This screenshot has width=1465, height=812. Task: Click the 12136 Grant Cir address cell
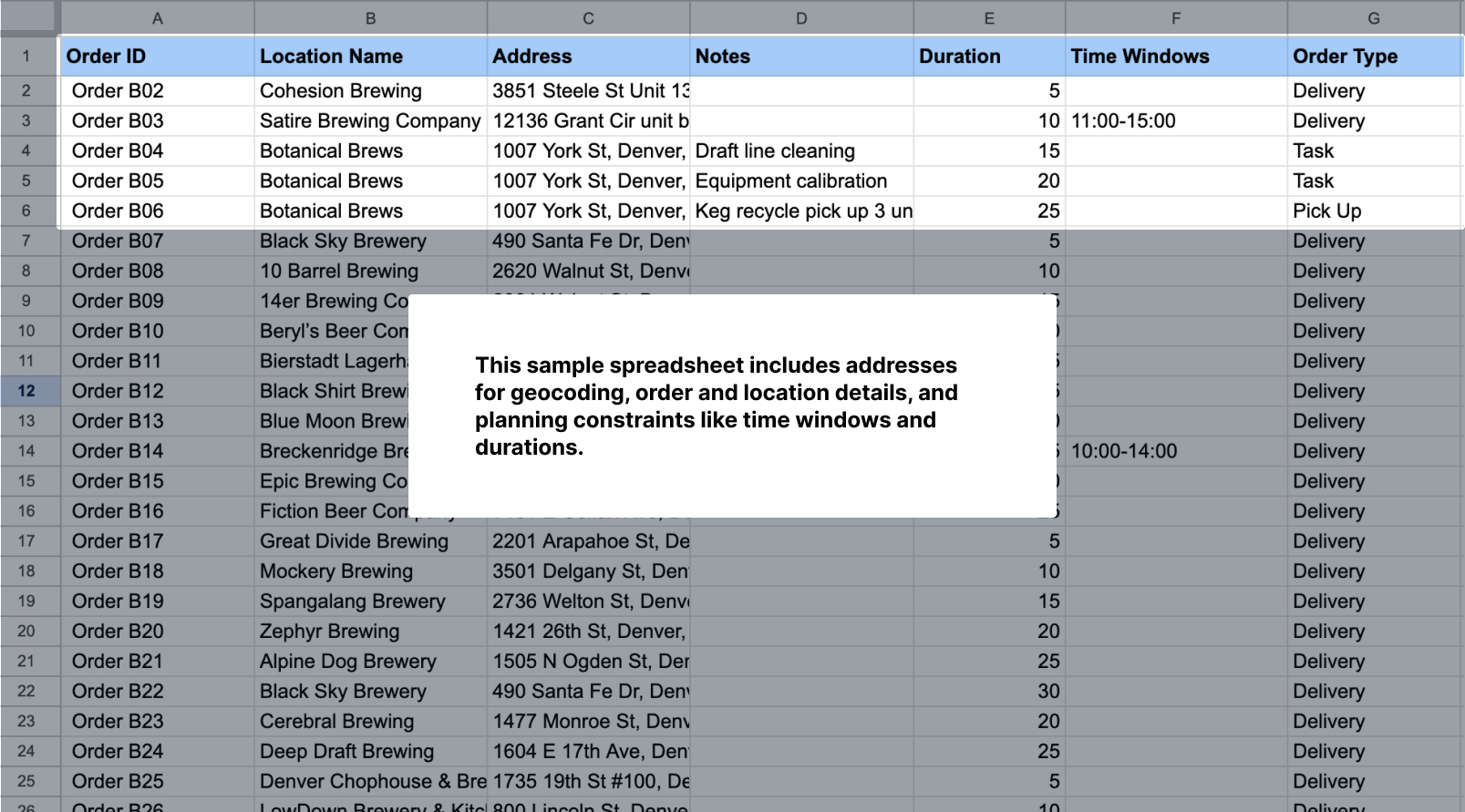click(588, 120)
